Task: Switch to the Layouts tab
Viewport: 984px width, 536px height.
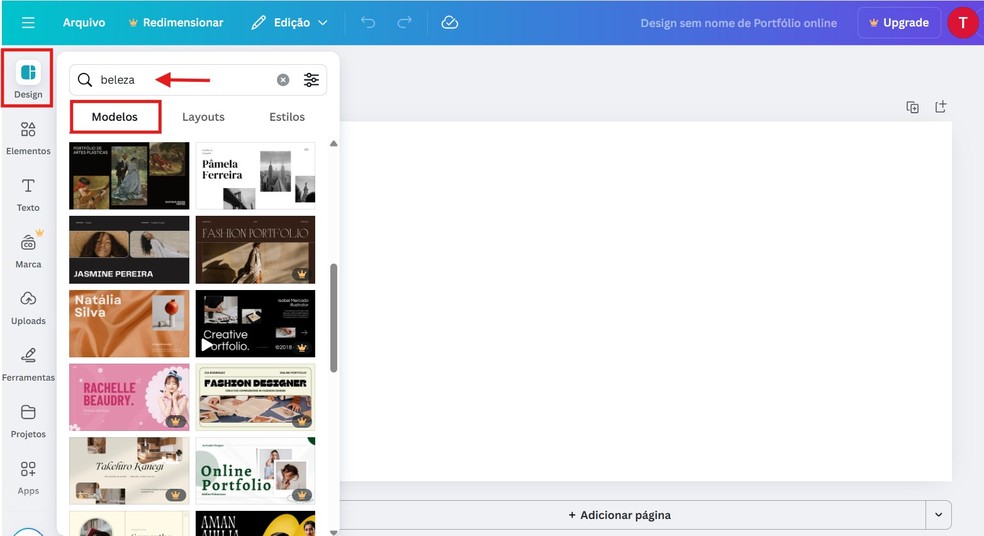Action: coord(203,117)
